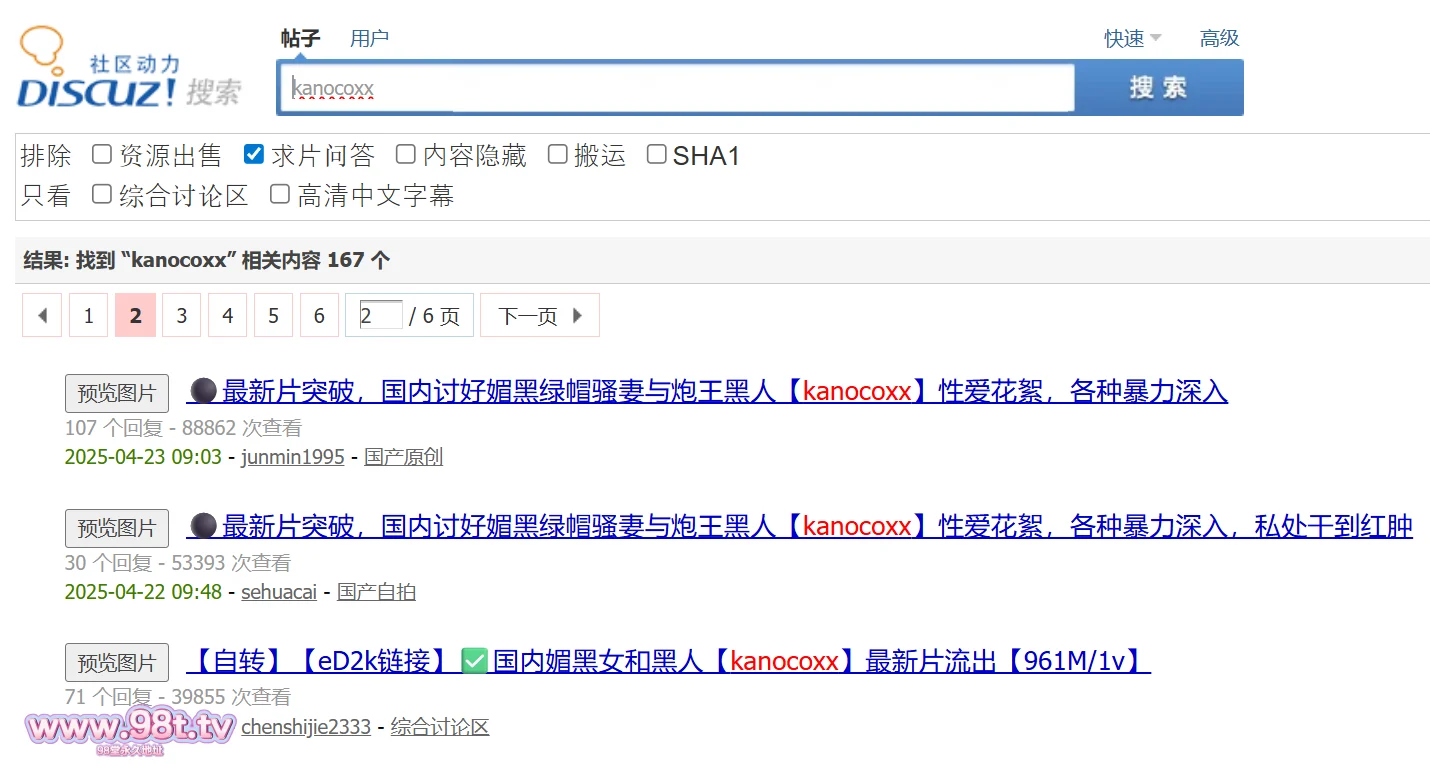Screen dimensions: 1430x765
Task: Click the previous page arrow
Action: point(42,316)
